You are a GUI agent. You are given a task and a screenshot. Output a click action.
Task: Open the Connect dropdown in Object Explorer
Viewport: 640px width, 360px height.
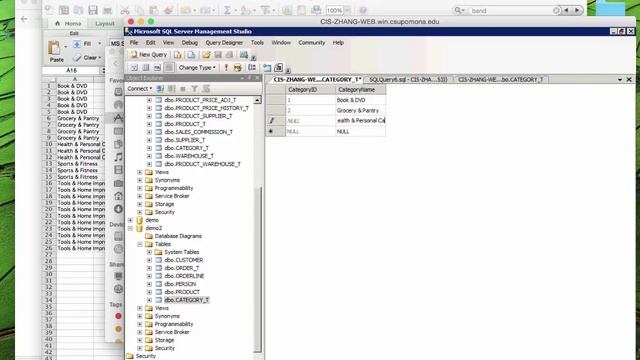click(140, 89)
